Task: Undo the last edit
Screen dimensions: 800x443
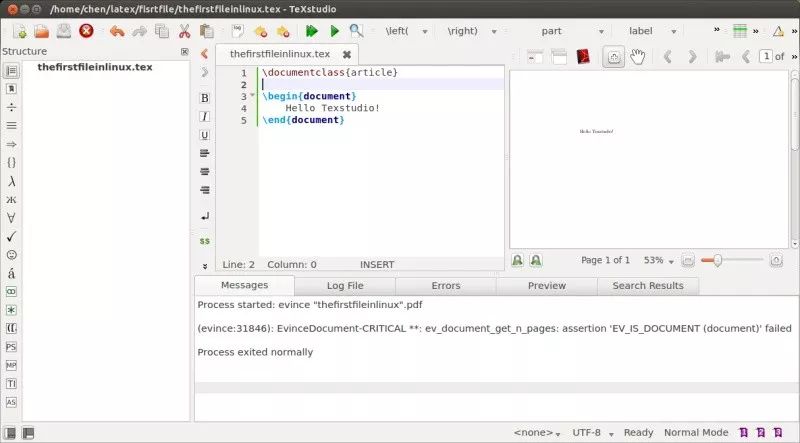Action: pyautogui.click(x=117, y=31)
